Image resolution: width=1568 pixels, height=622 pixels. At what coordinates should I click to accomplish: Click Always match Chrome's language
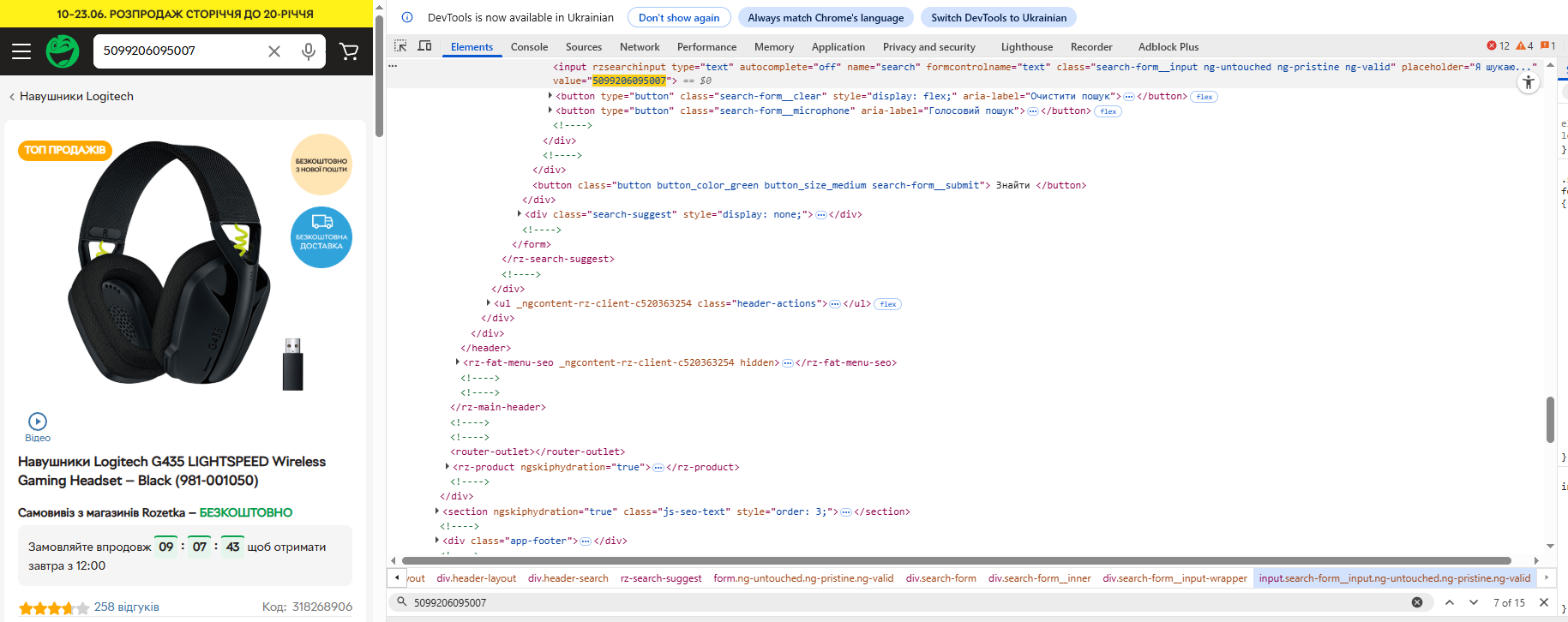(826, 17)
